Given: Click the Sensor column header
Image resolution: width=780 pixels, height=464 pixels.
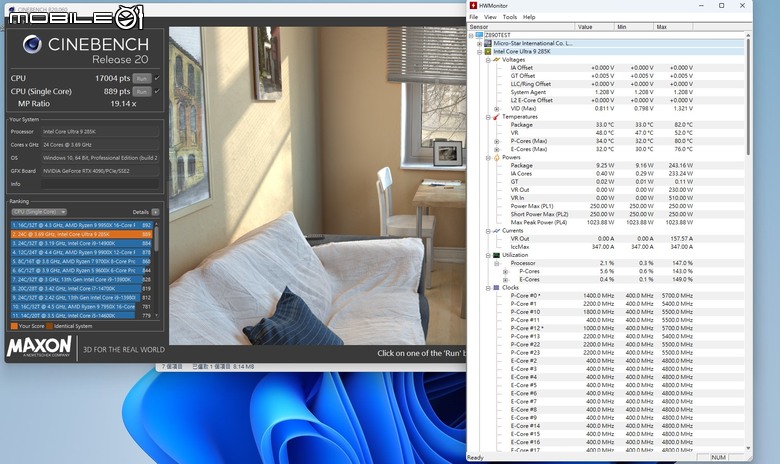Looking at the screenshot, I should (x=521, y=27).
